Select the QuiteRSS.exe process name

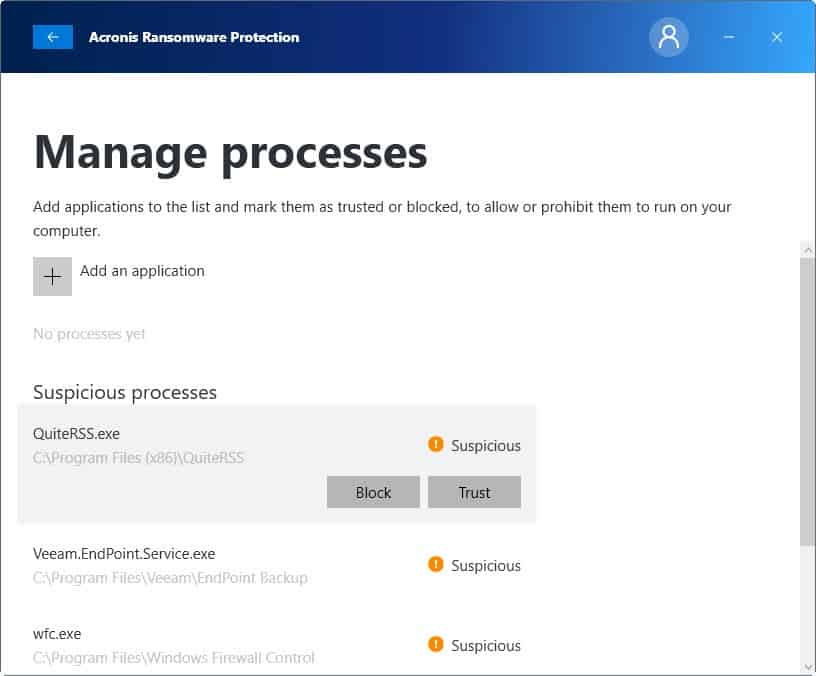(76, 434)
